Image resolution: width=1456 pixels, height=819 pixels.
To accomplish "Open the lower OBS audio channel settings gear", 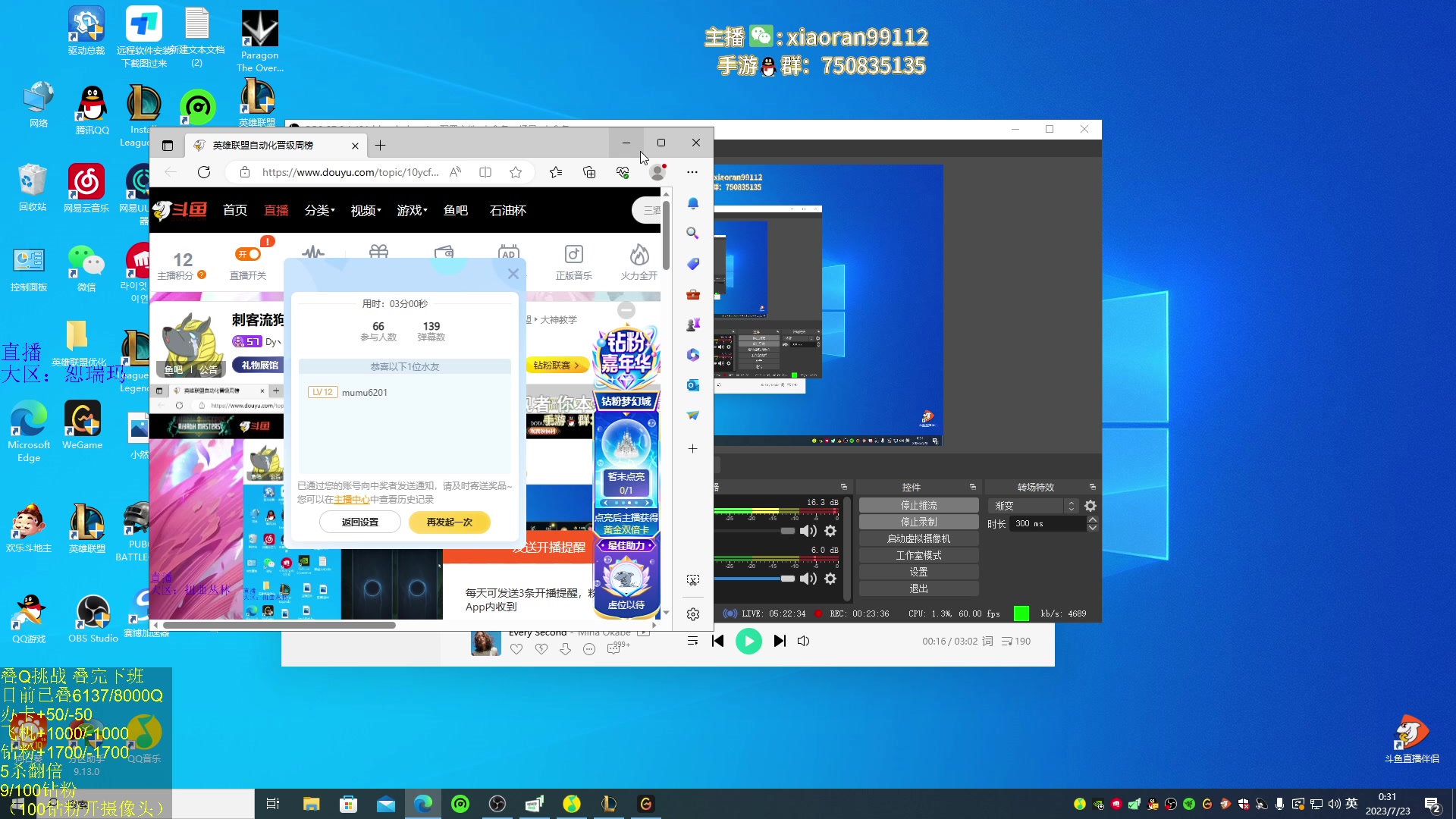I will click(x=830, y=579).
